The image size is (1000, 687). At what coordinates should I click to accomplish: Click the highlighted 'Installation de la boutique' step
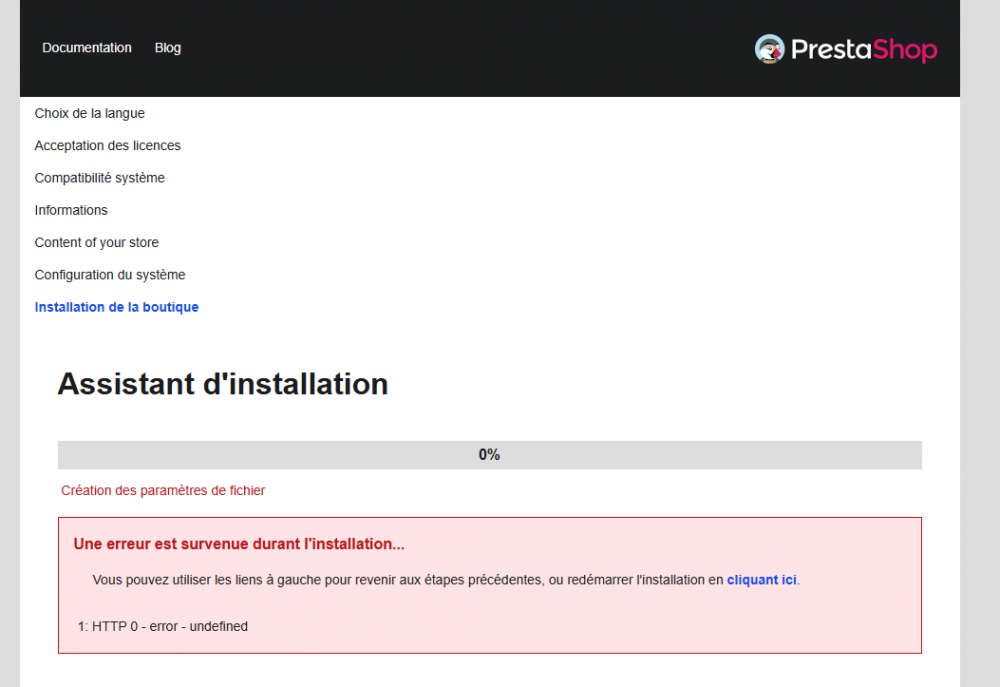116,306
